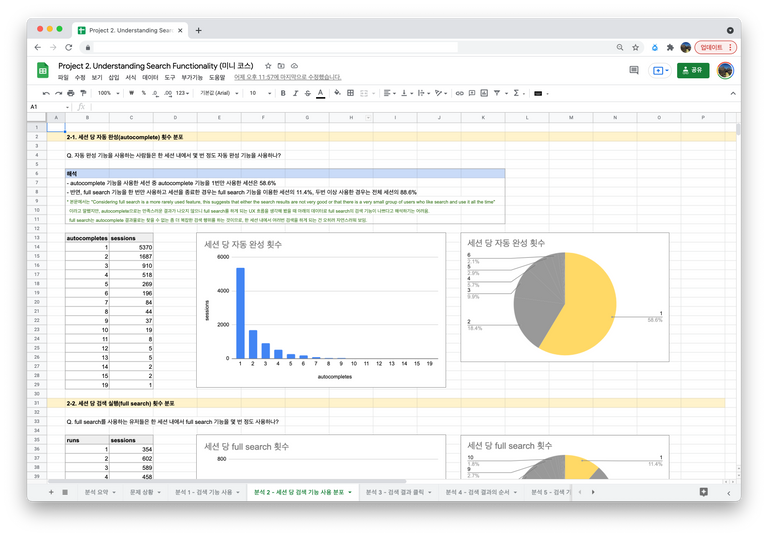The height and width of the screenshot is (537, 768).
Task: Click the Redo icon in the toolbar
Action: click(58, 93)
